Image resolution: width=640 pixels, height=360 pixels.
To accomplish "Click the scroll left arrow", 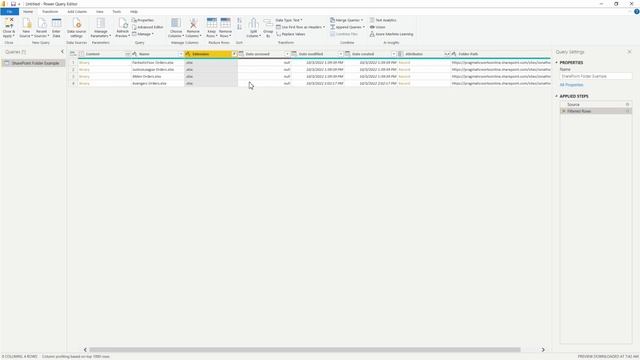I will pyautogui.click(x=85, y=349).
